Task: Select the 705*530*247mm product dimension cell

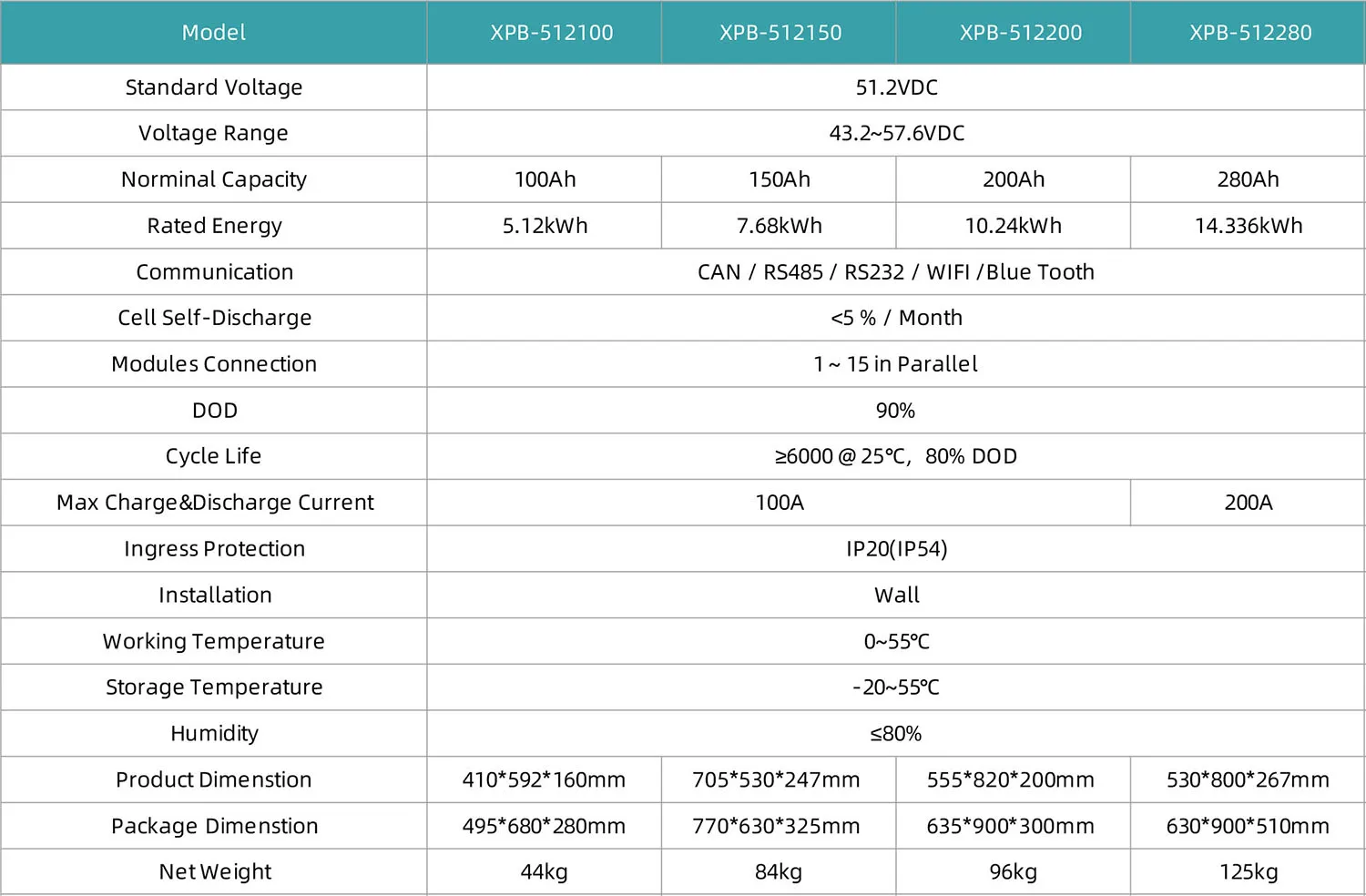Action: pyautogui.click(x=776, y=780)
